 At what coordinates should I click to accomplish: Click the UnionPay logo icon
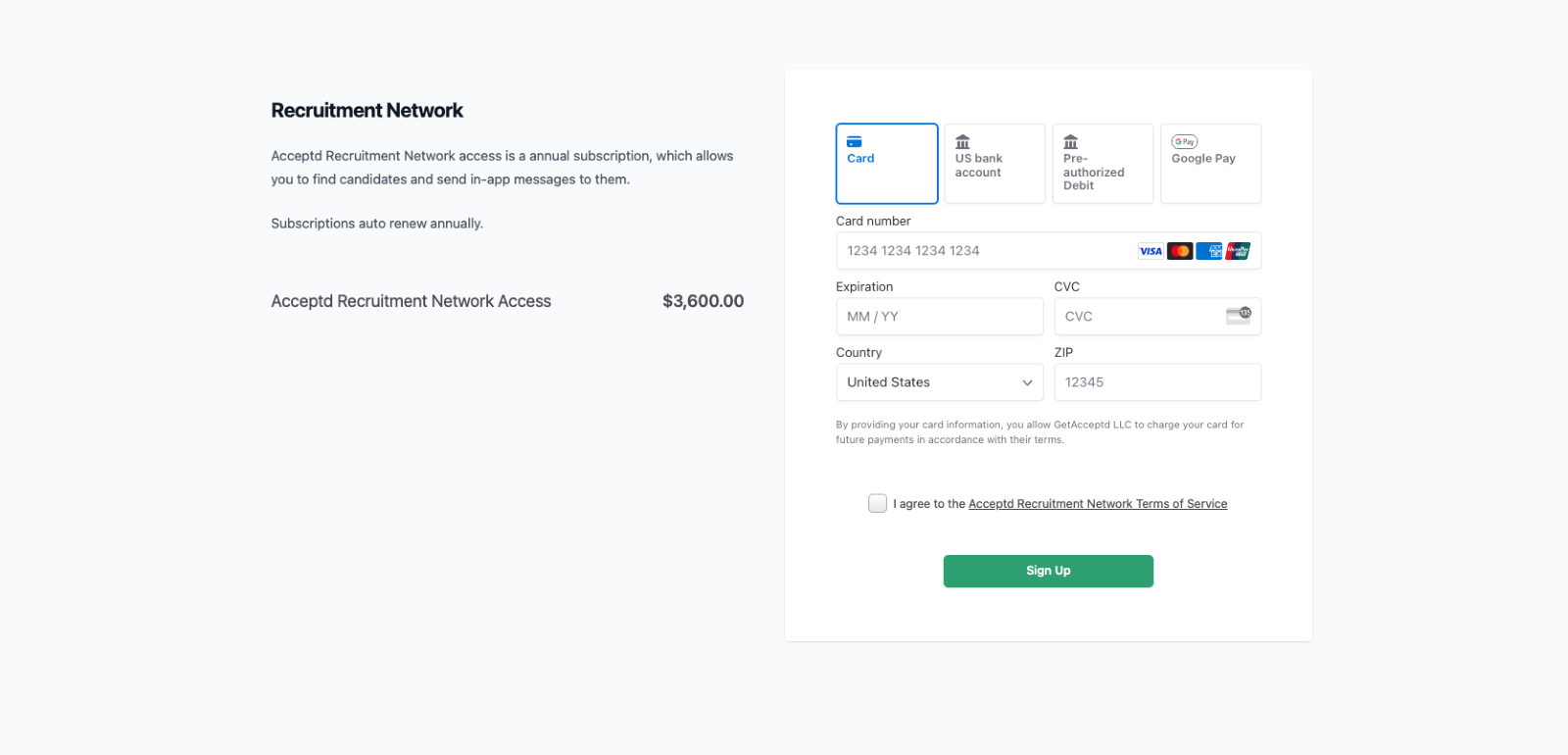1238,251
